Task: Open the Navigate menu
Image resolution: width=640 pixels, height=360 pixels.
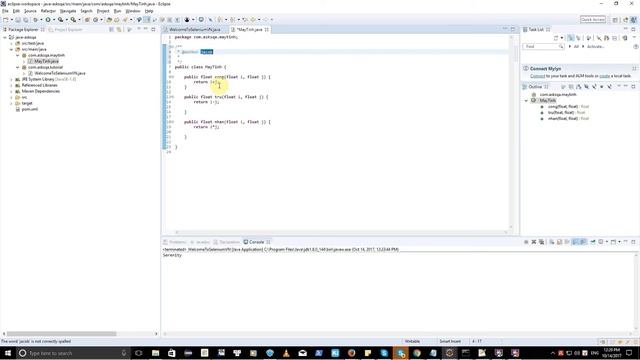Action: pyautogui.click(x=68, y=11)
